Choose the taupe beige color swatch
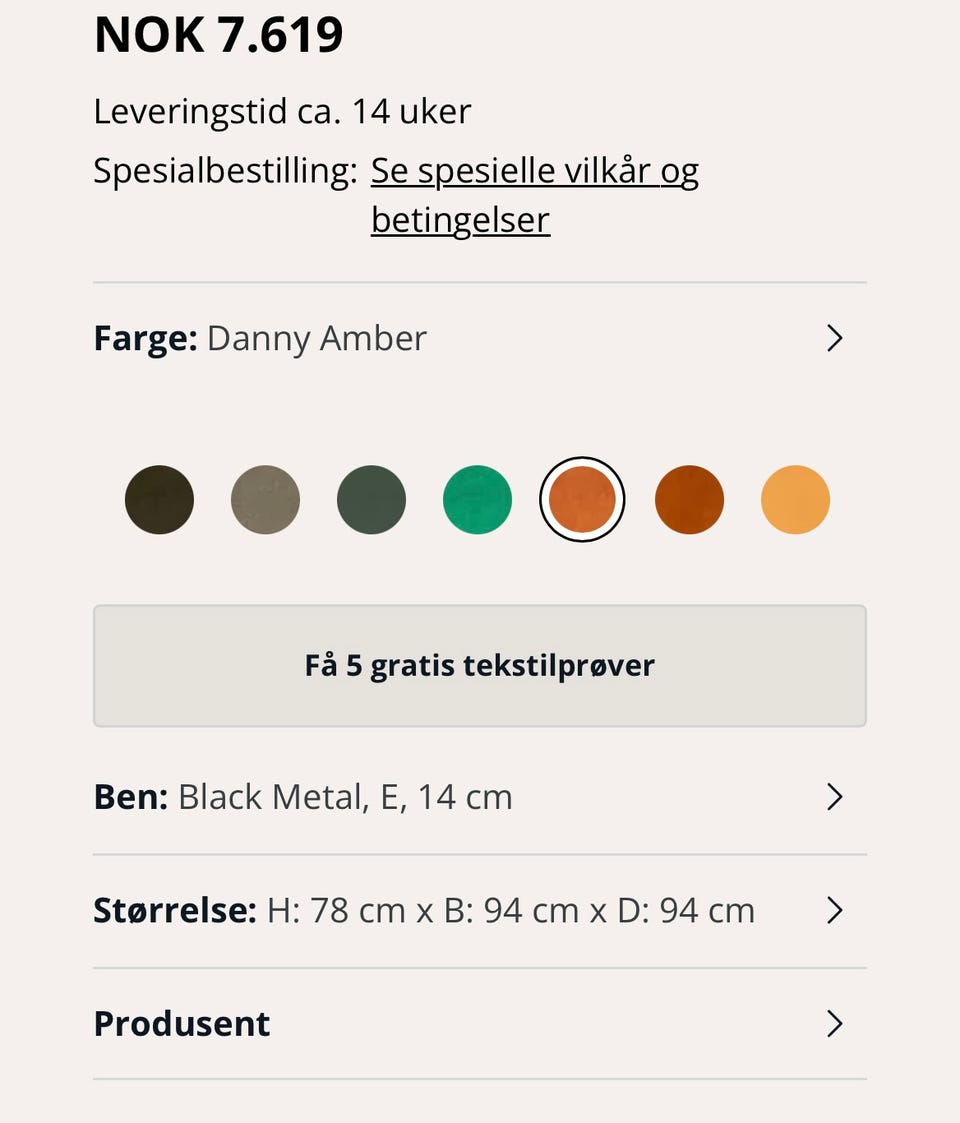 (x=265, y=499)
